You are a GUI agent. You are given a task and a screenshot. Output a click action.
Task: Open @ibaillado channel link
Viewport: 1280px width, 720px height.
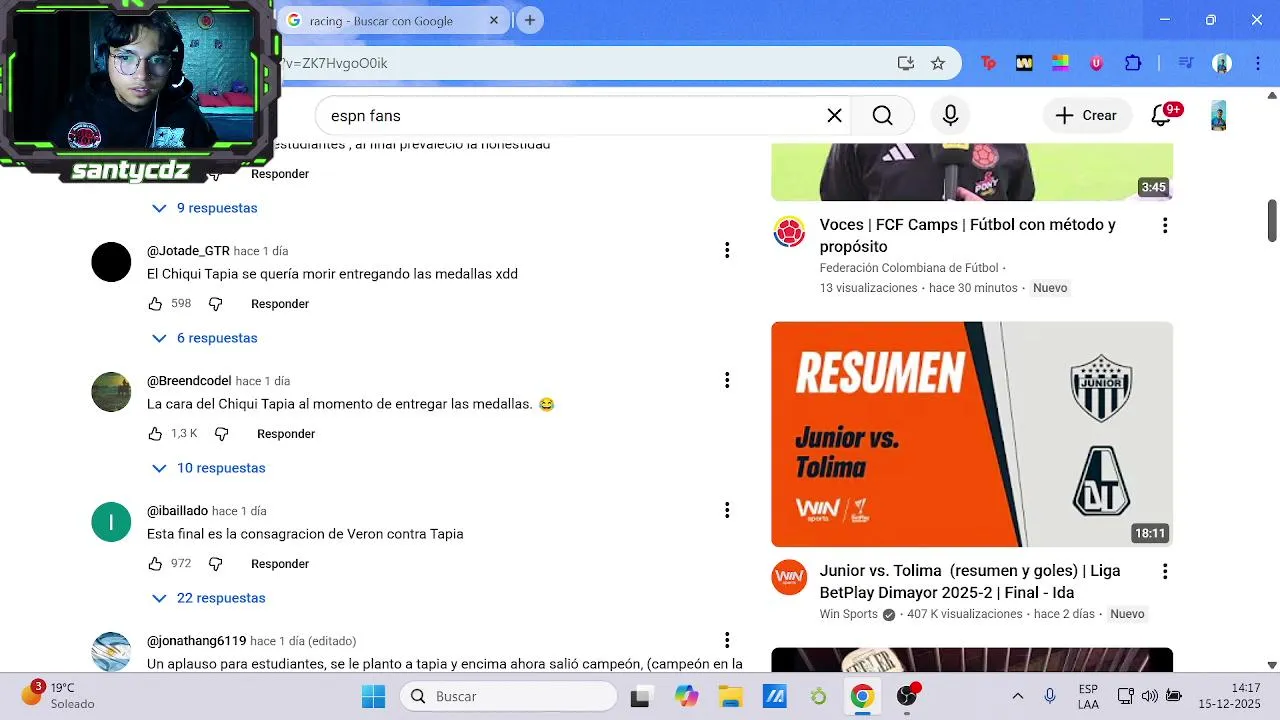tap(177, 511)
